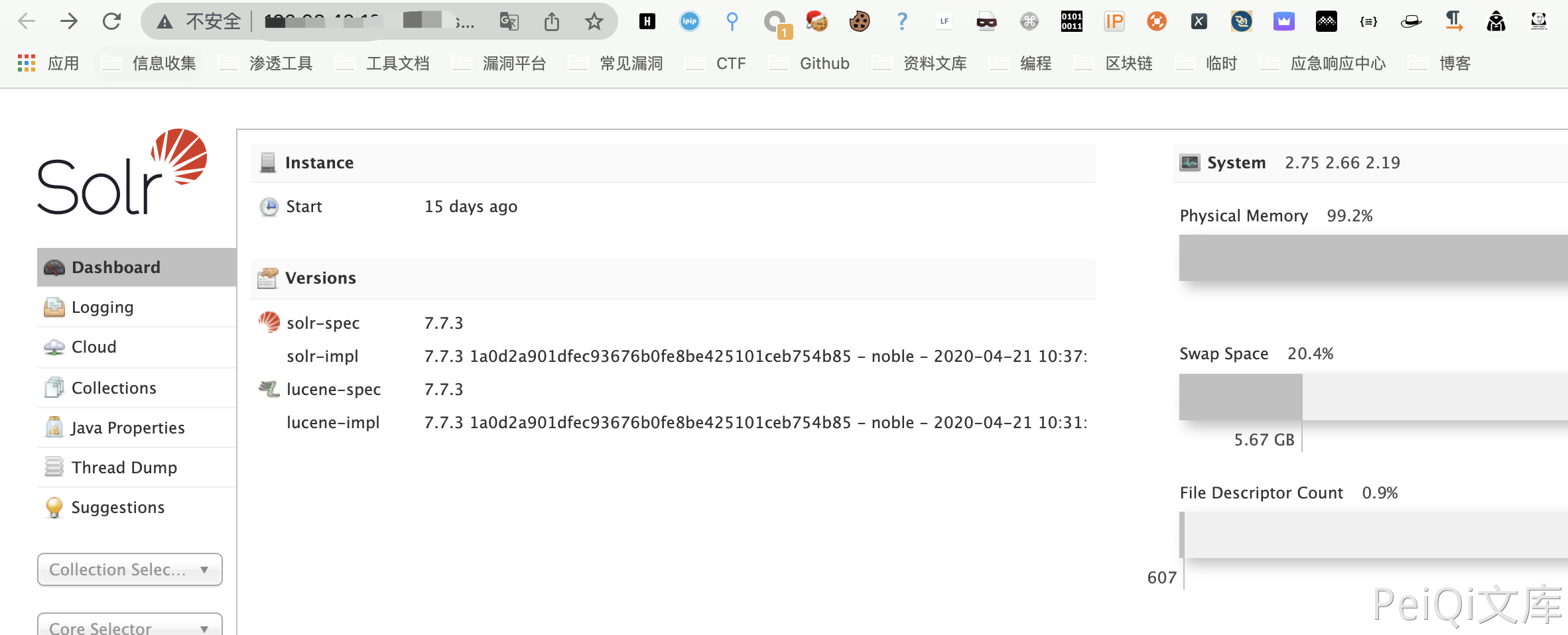The image size is (1568, 635).
Task: Open the Logging page
Action: tap(102, 308)
